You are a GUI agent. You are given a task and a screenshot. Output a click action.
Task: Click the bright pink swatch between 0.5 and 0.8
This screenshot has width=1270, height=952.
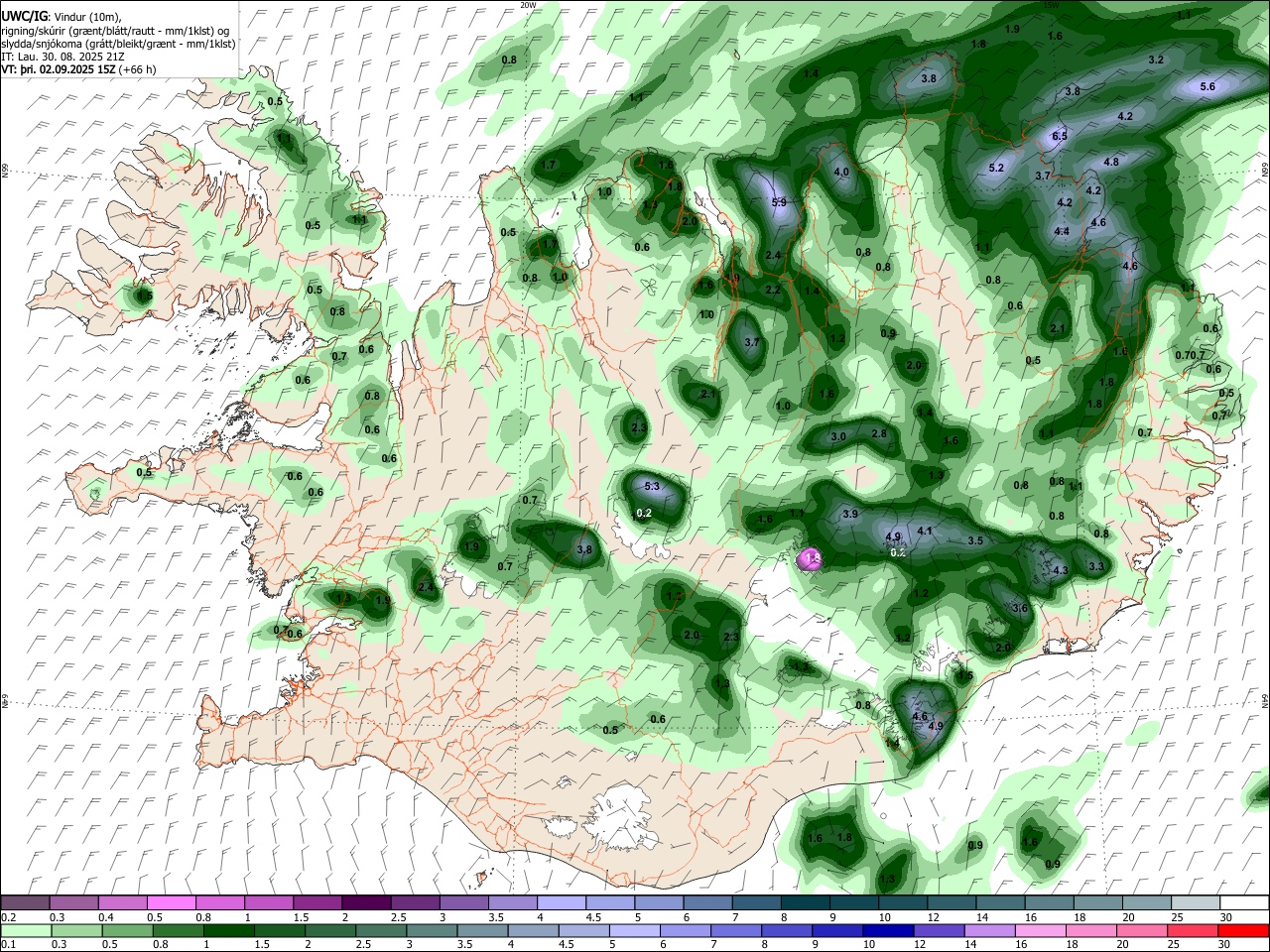171,902
